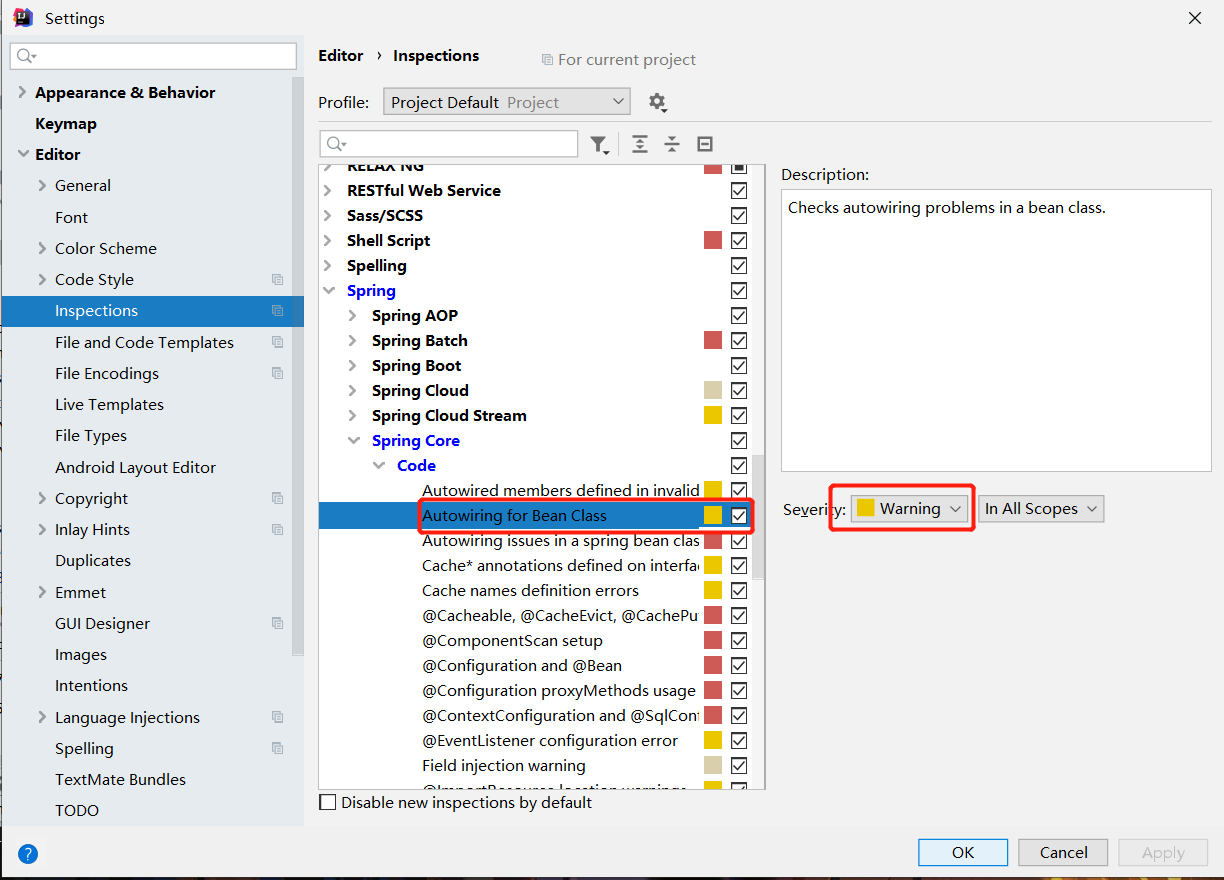The height and width of the screenshot is (880, 1224).
Task: Enable Disable new inspections by default
Action: click(328, 802)
